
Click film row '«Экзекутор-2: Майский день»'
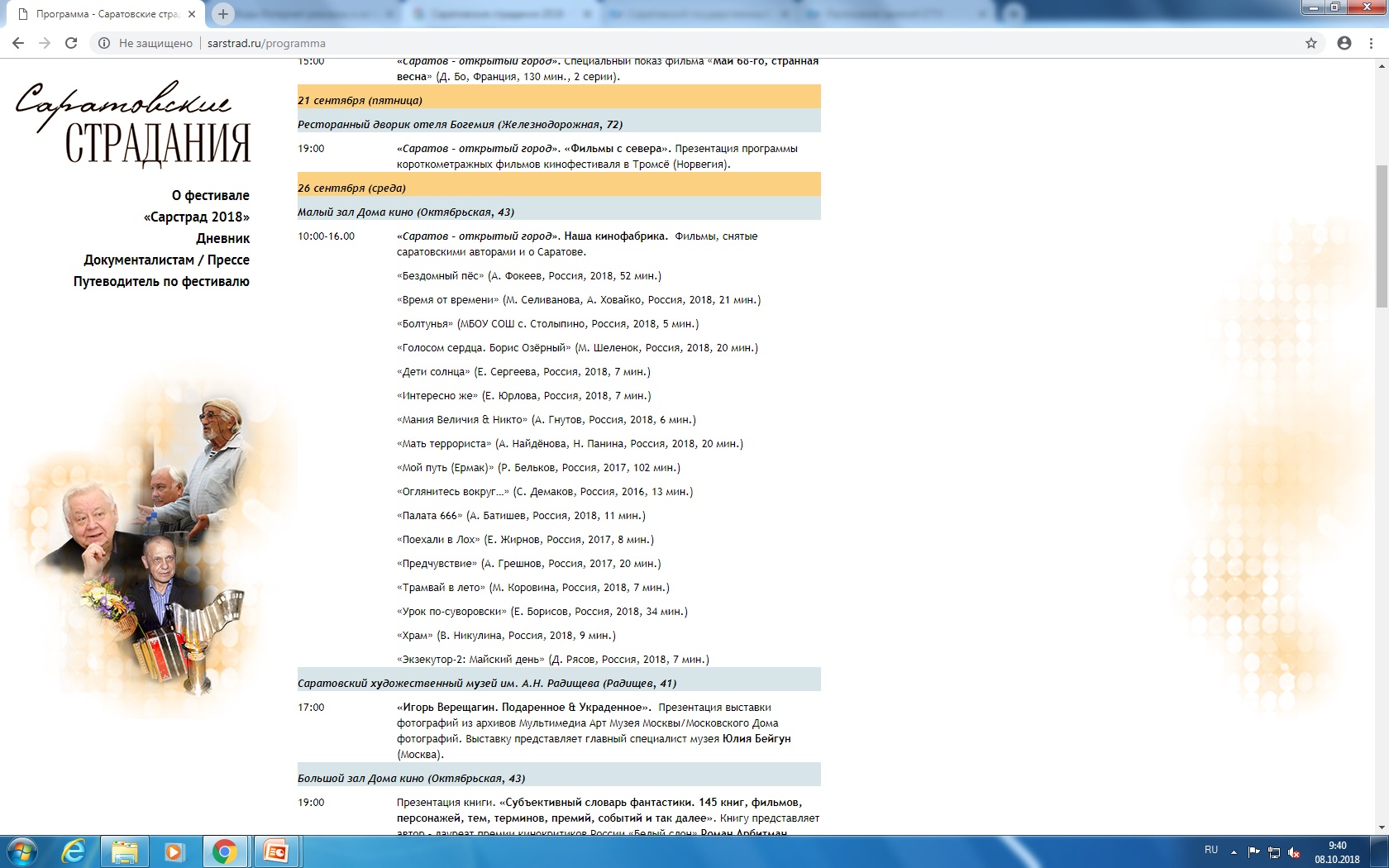[553, 660]
